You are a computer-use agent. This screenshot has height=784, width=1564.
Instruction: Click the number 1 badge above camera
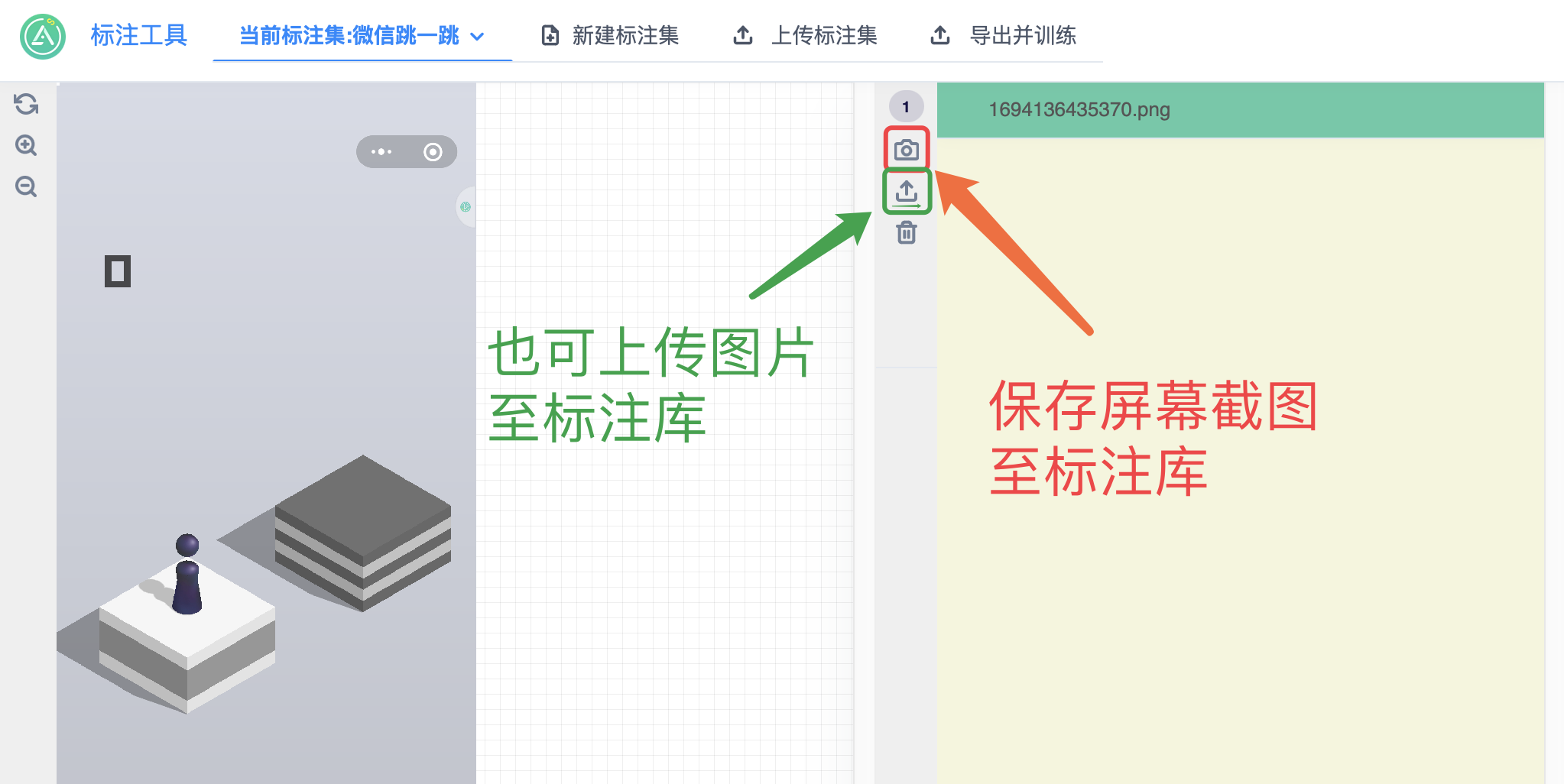tap(906, 107)
